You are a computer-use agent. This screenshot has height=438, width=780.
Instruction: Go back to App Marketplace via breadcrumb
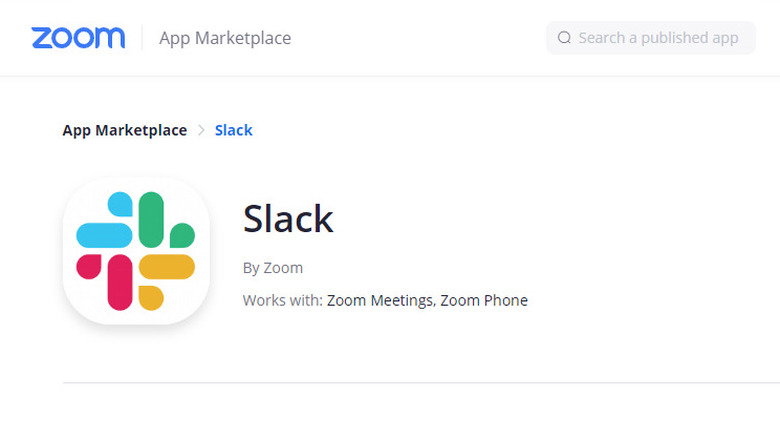(125, 130)
